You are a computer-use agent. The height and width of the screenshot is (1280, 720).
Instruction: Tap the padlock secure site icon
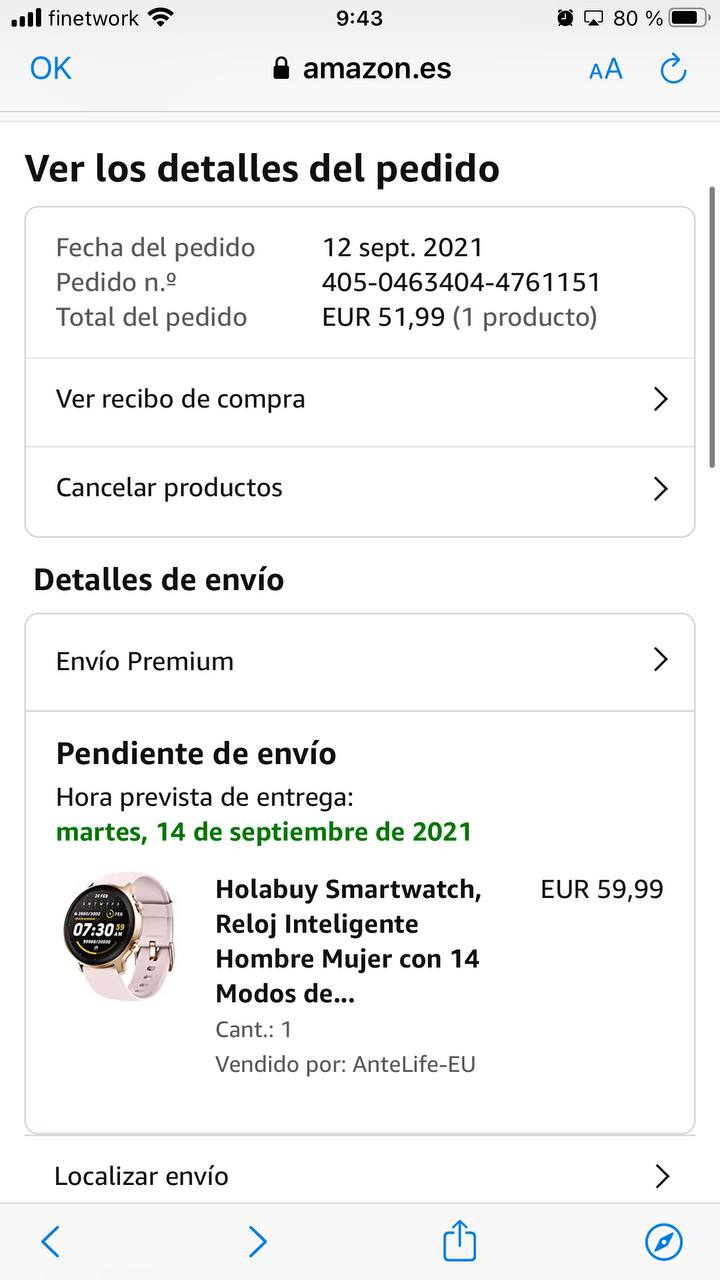pos(281,69)
